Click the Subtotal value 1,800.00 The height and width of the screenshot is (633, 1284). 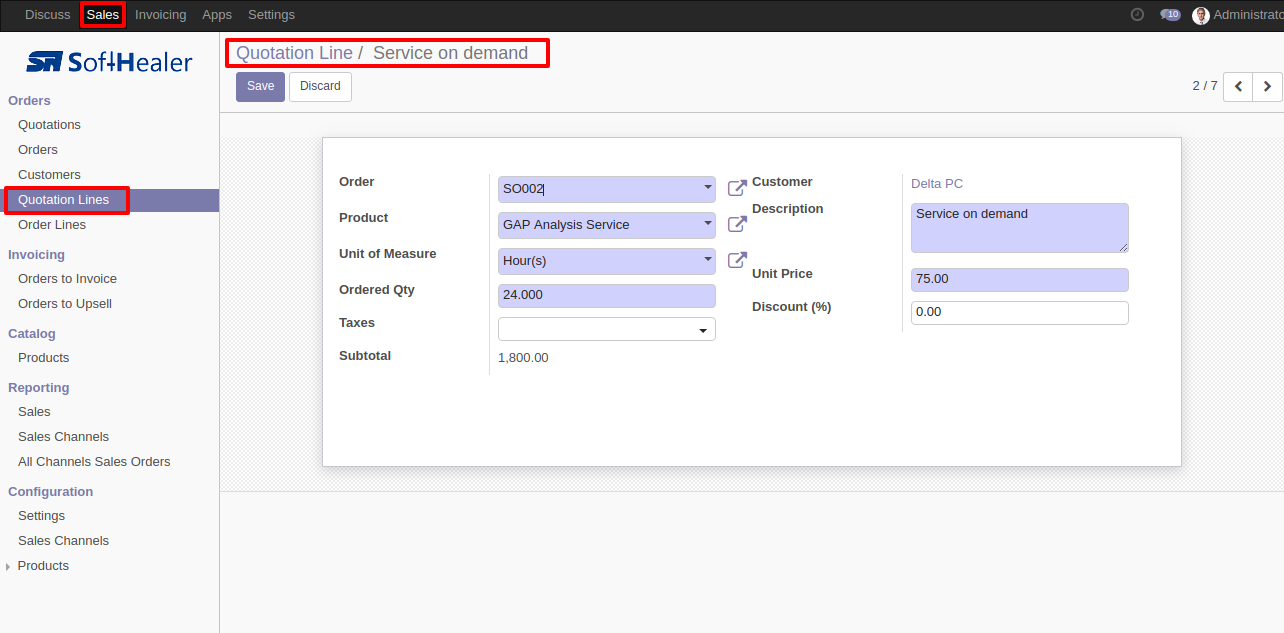(x=523, y=358)
